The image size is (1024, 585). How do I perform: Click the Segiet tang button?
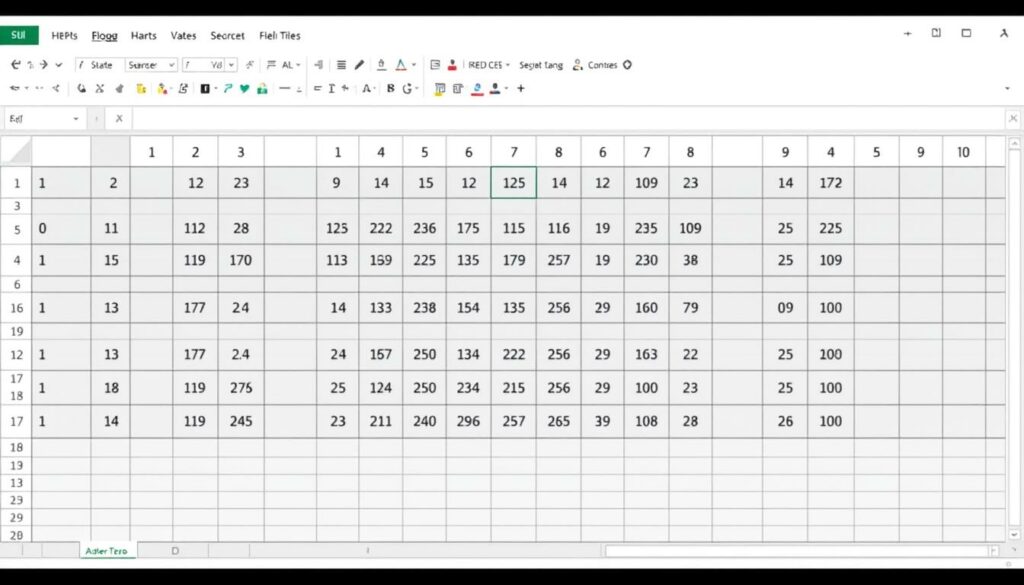pos(541,65)
